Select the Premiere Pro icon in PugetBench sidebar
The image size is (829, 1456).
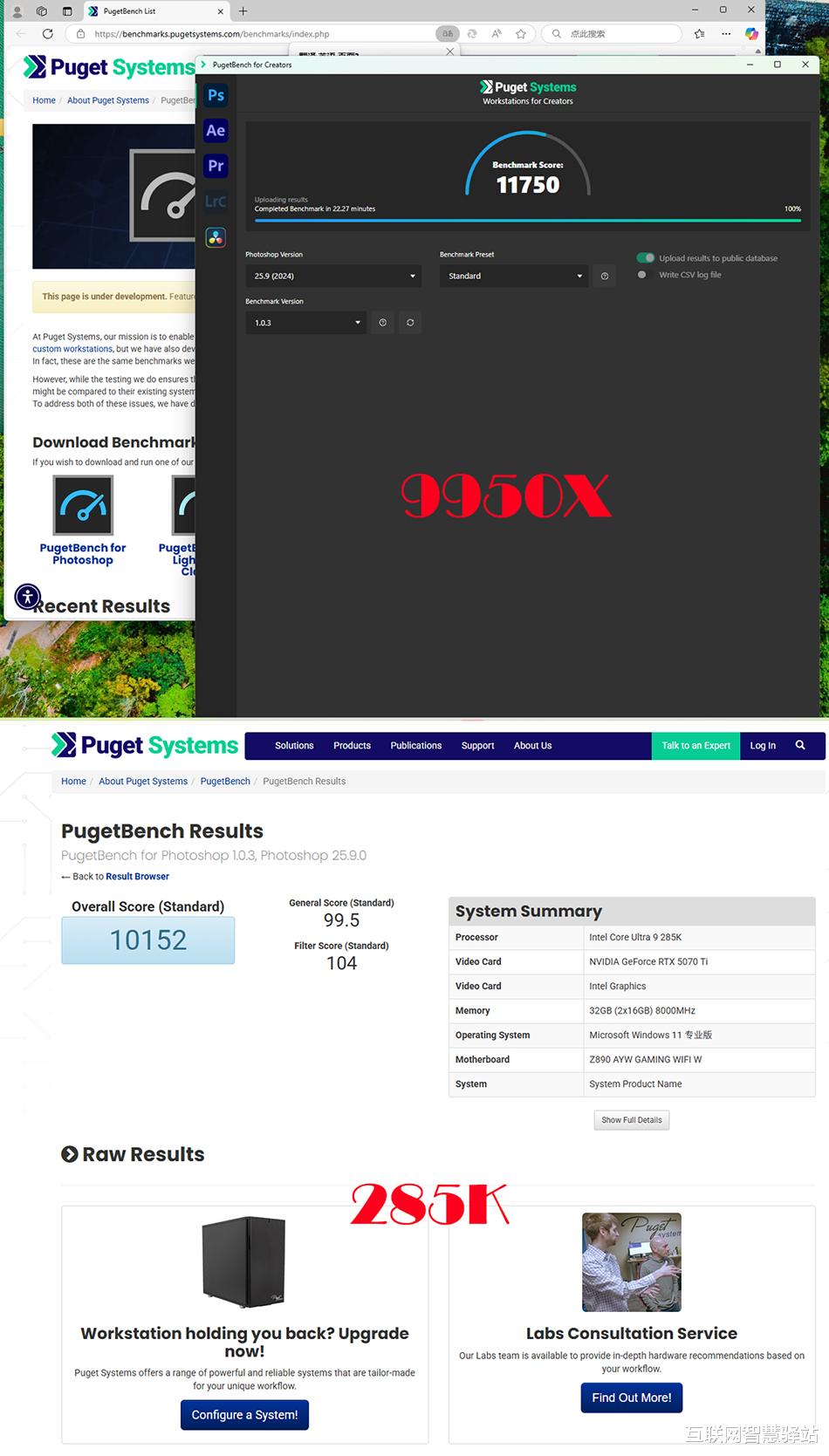click(x=216, y=166)
